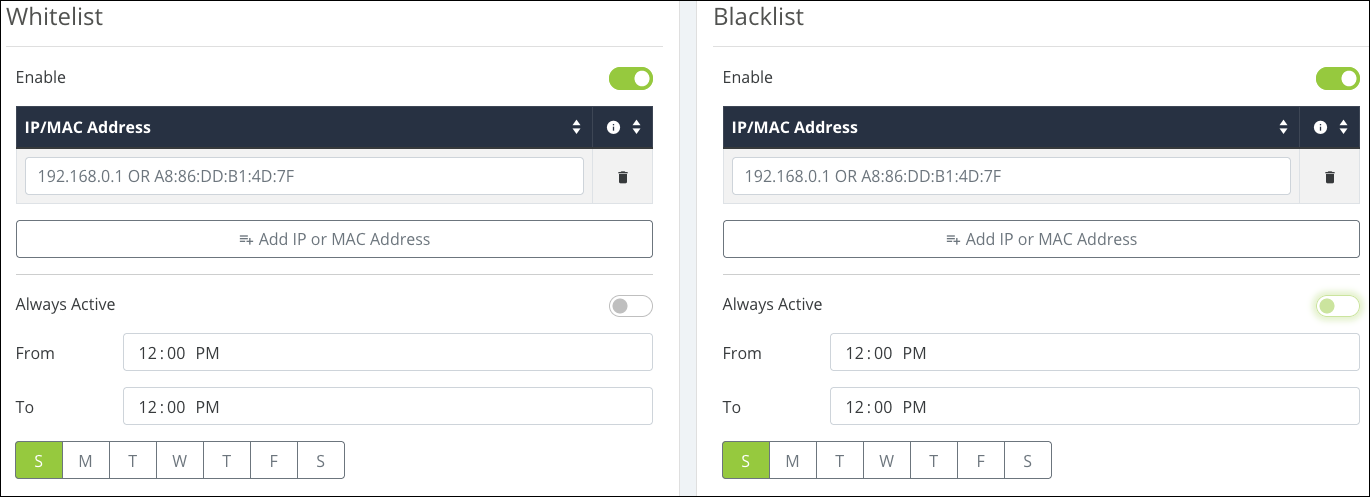Select Monday in Whitelist day selector
Image resolution: width=1370 pixels, height=497 pixels.
(86, 460)
